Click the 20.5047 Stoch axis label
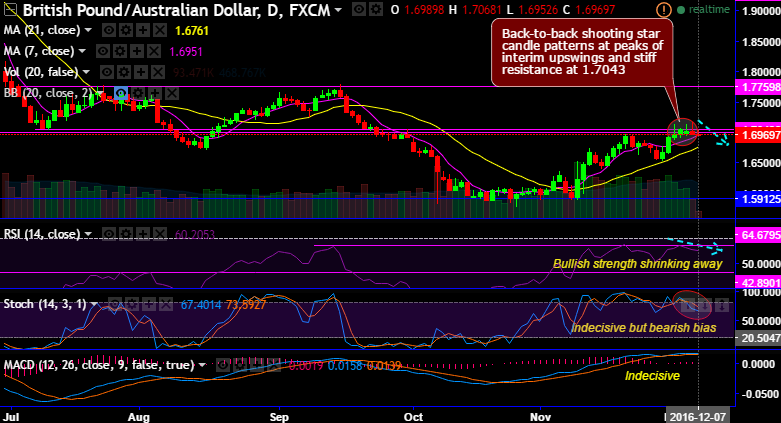The width and height of the screenshot is (781, 423). click(x=758, y=338)
